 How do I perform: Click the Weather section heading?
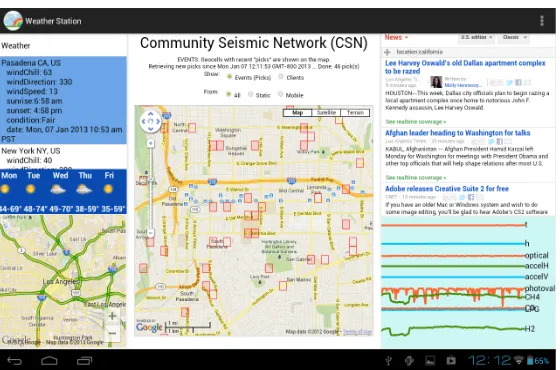click(x=16, y=46)
